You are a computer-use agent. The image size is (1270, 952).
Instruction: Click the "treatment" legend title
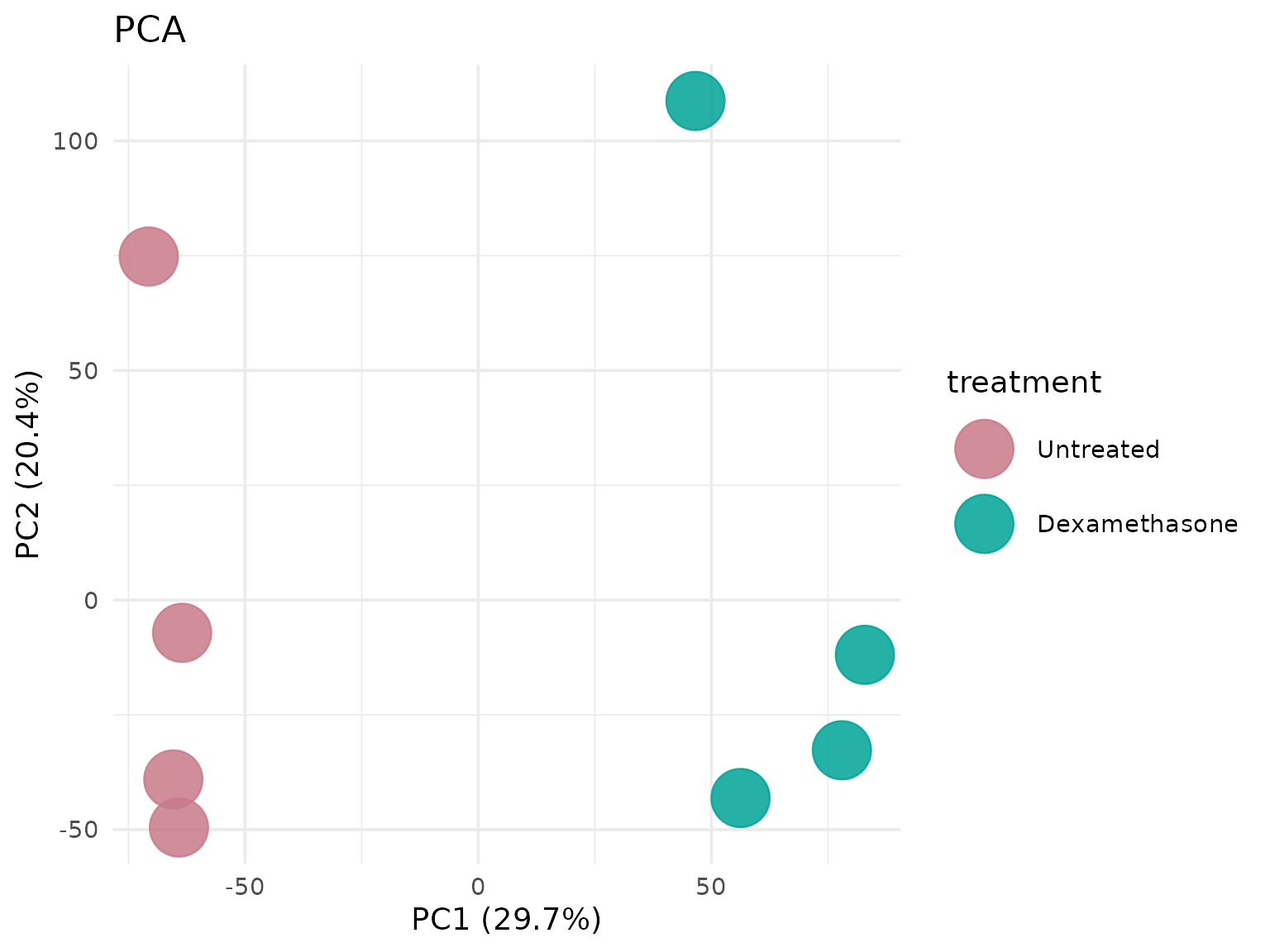(1024, 383)
